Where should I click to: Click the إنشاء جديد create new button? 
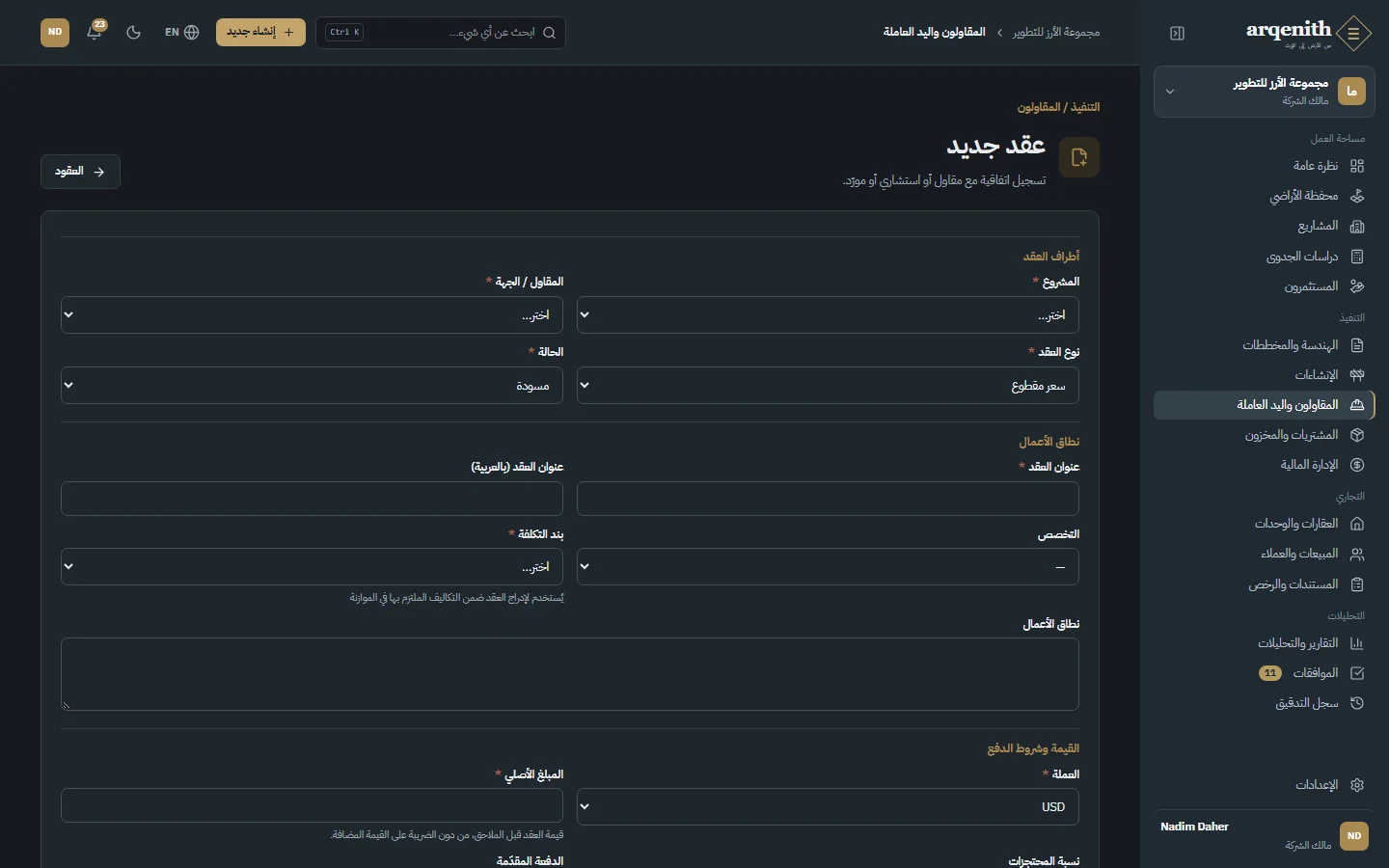260,32
